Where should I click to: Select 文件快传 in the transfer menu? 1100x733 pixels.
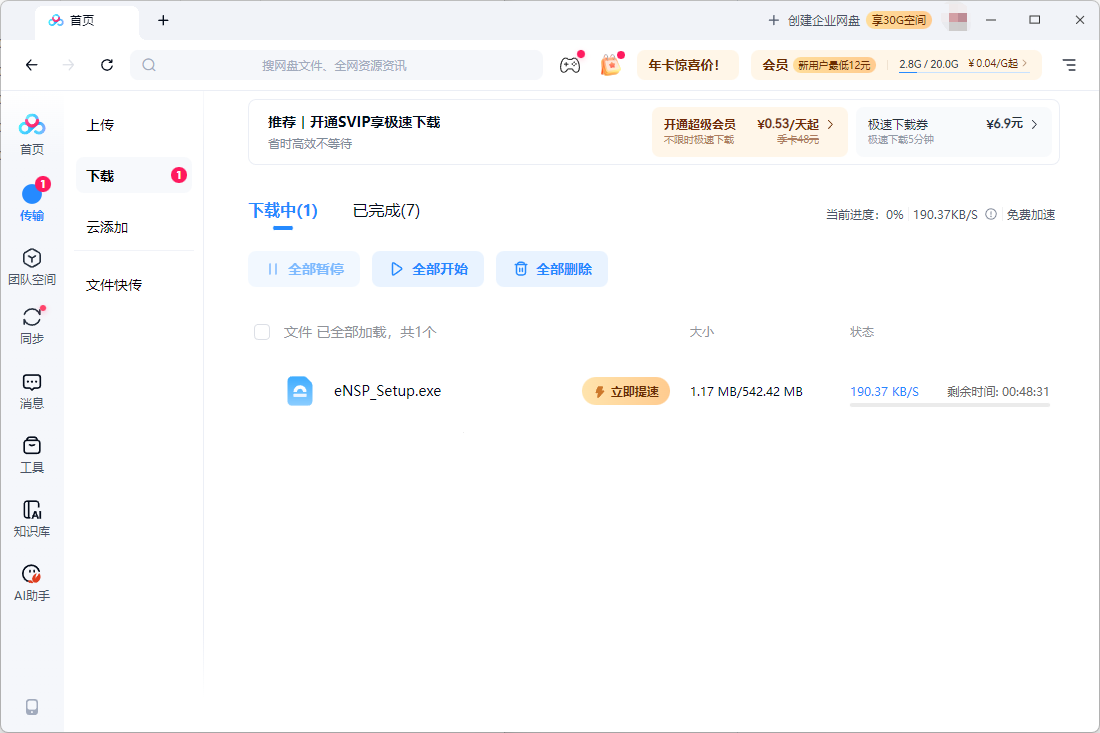(114, 285)
